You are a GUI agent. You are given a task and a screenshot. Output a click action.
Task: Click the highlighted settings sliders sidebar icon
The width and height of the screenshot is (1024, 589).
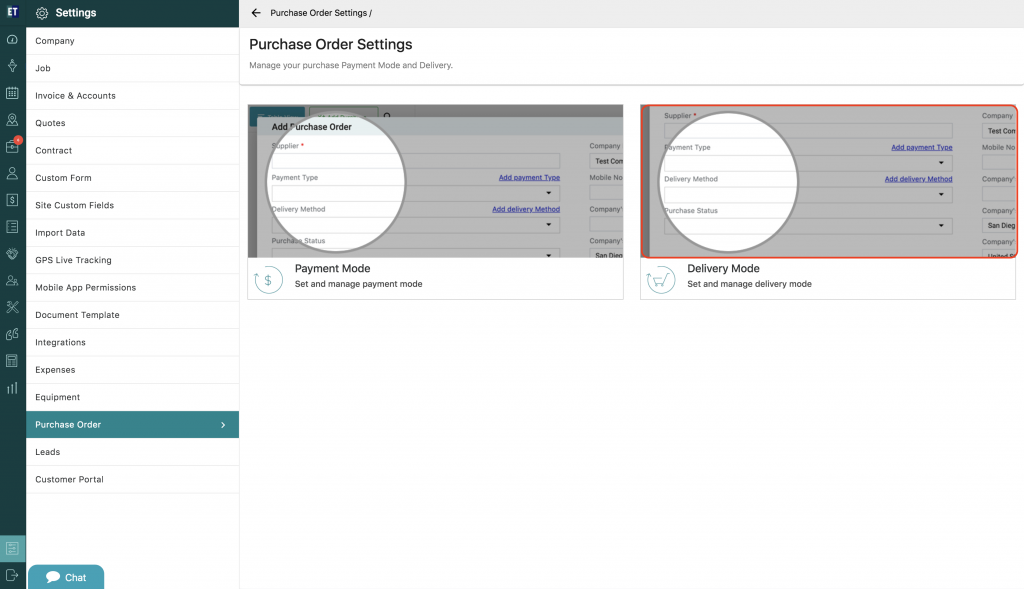tap(12, 549)
